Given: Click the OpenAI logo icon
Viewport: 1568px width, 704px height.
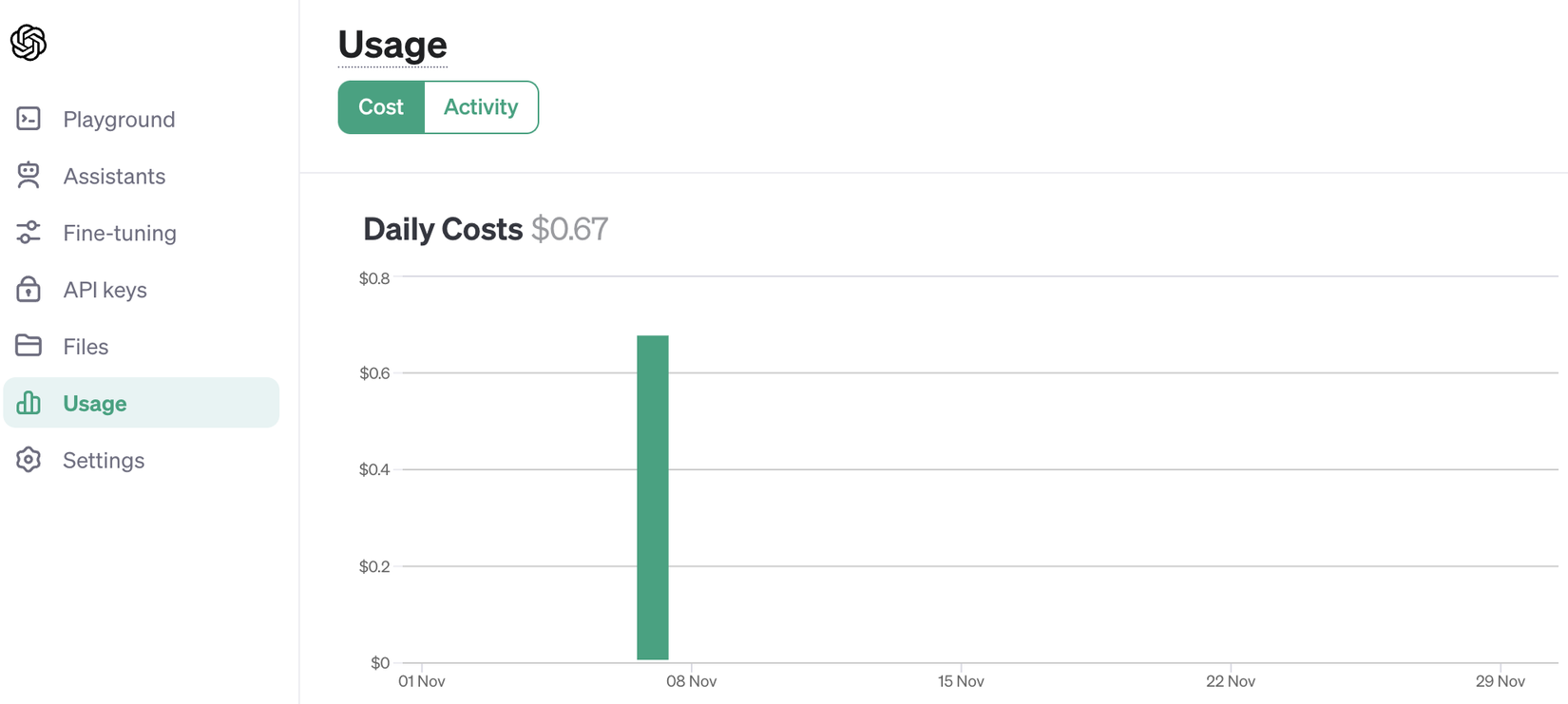Looking at the screenshot, I should [29, 43].
